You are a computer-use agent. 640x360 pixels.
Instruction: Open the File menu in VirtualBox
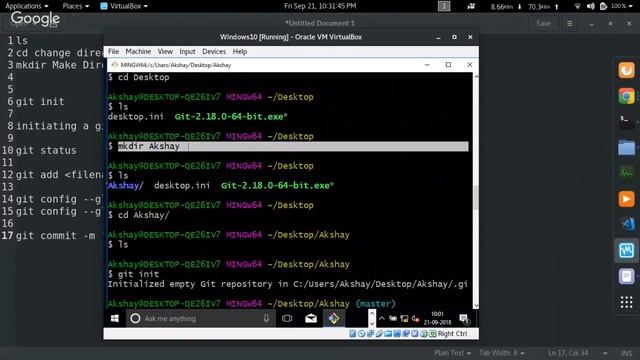[113, 51]
